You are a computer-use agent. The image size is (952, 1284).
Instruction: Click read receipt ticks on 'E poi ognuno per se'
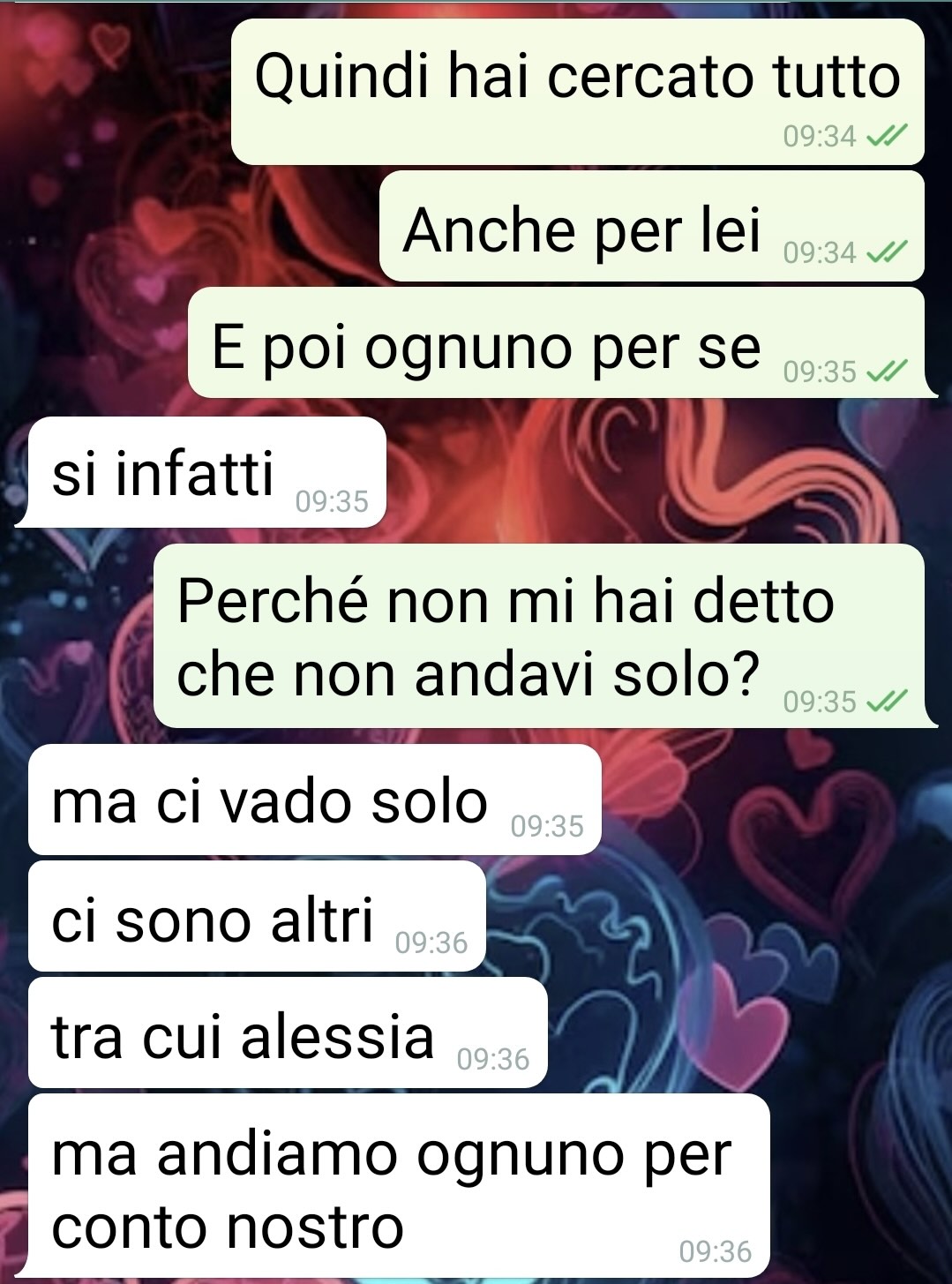click(886, 372)
